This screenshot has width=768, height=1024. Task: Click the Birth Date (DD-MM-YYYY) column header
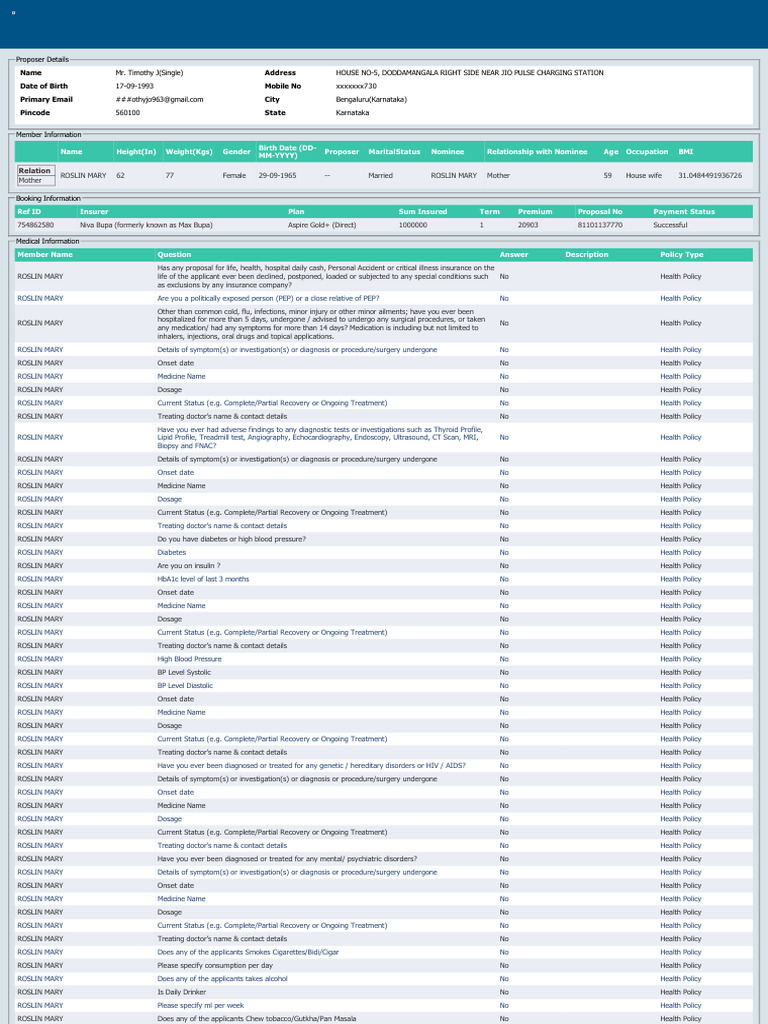point(287,152)
